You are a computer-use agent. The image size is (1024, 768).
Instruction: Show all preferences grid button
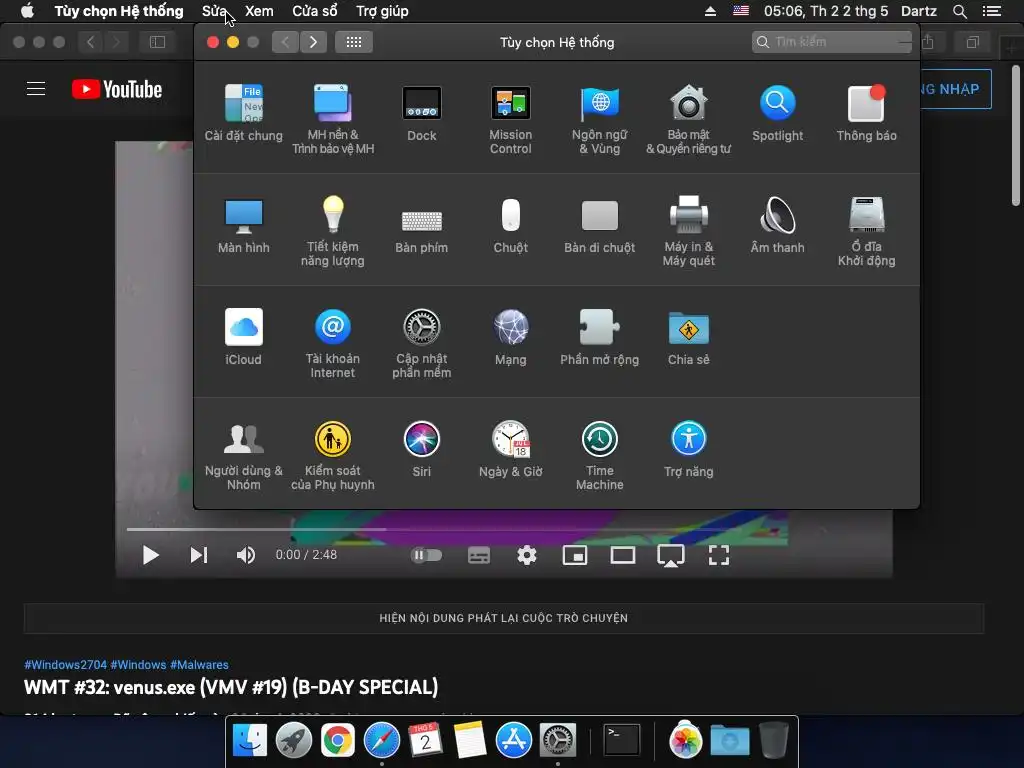point(354,42)
